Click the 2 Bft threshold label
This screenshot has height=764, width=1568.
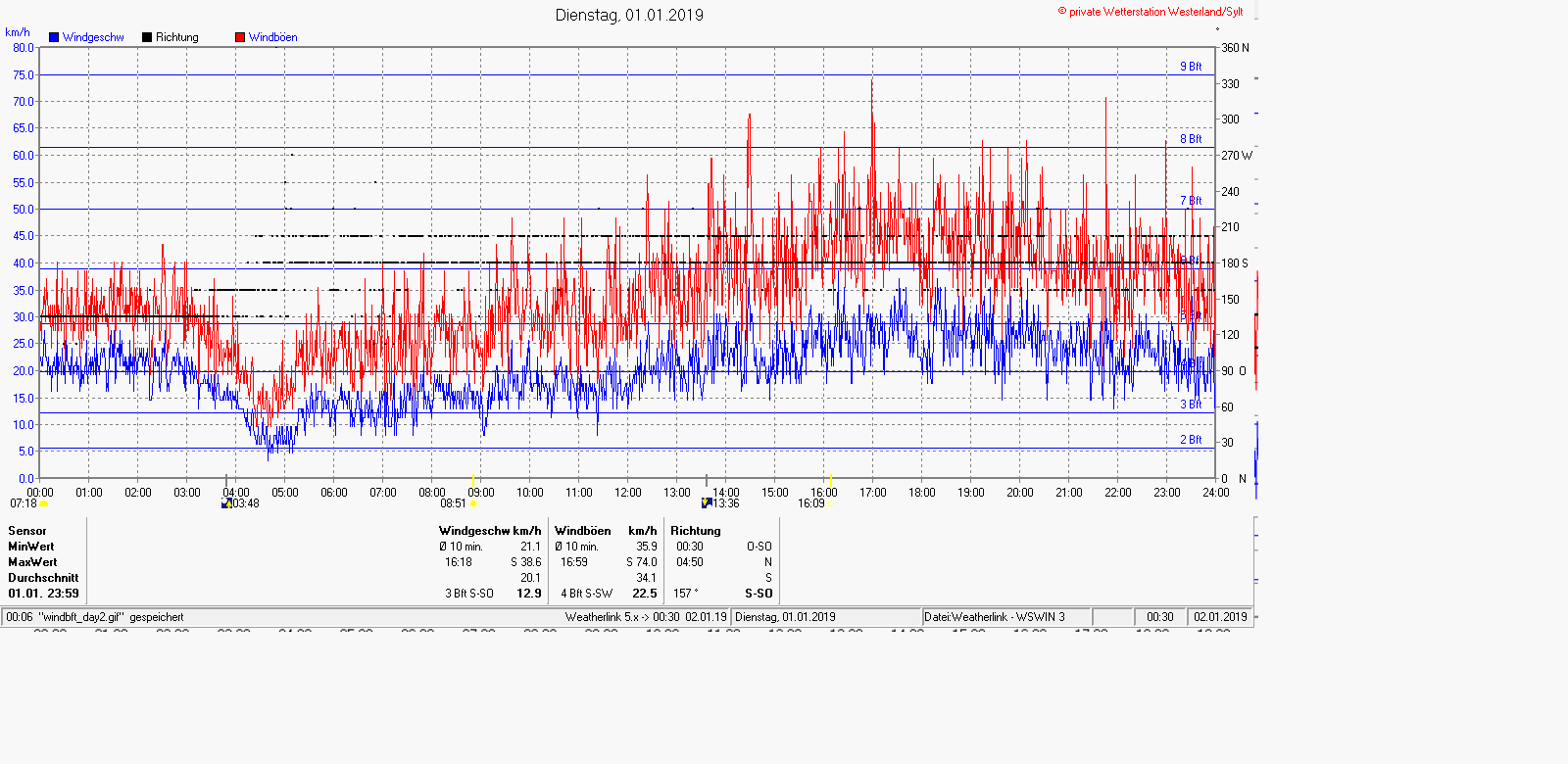pos(1191,440)
